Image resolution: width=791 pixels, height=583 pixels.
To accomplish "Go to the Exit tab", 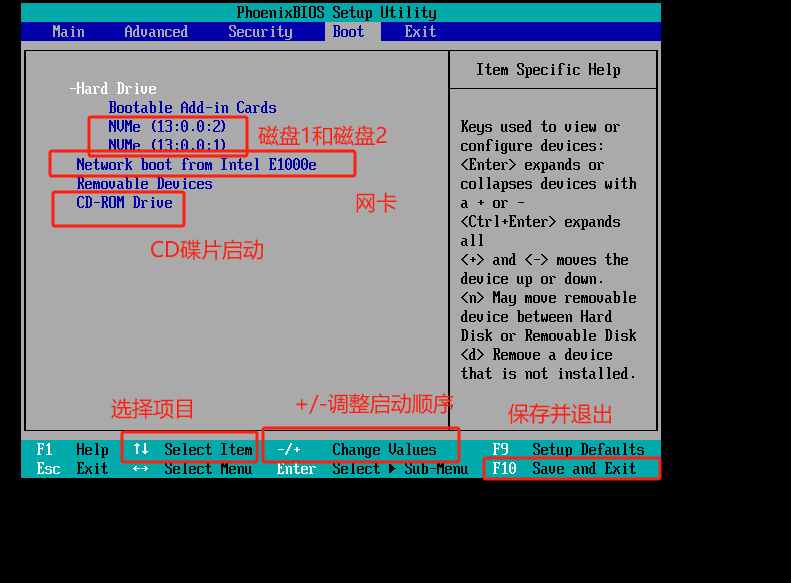I will click(x=420, y=32).
